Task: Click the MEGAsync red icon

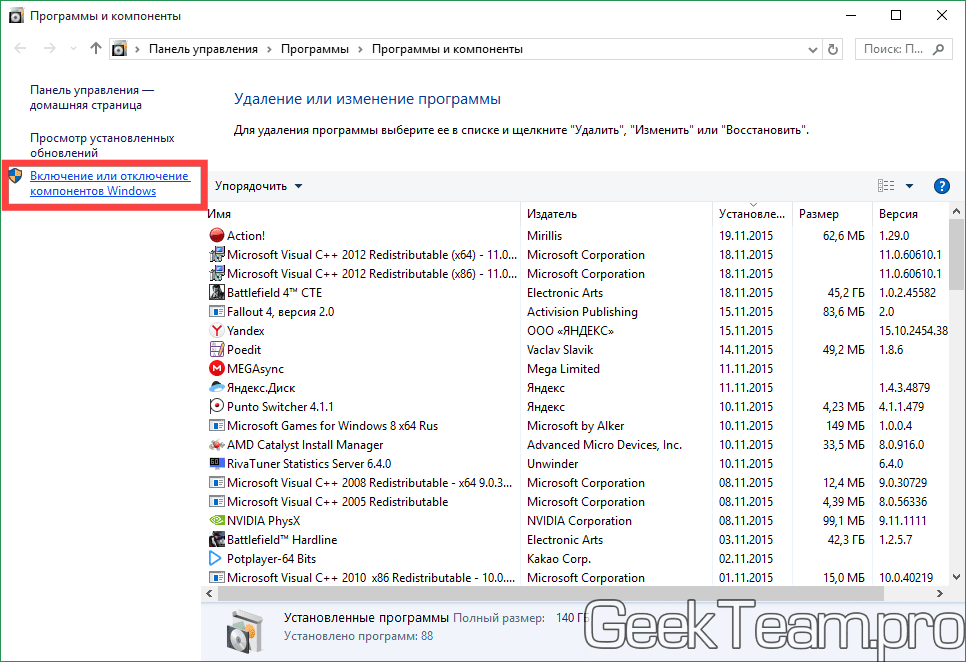Action: [216, 369]
